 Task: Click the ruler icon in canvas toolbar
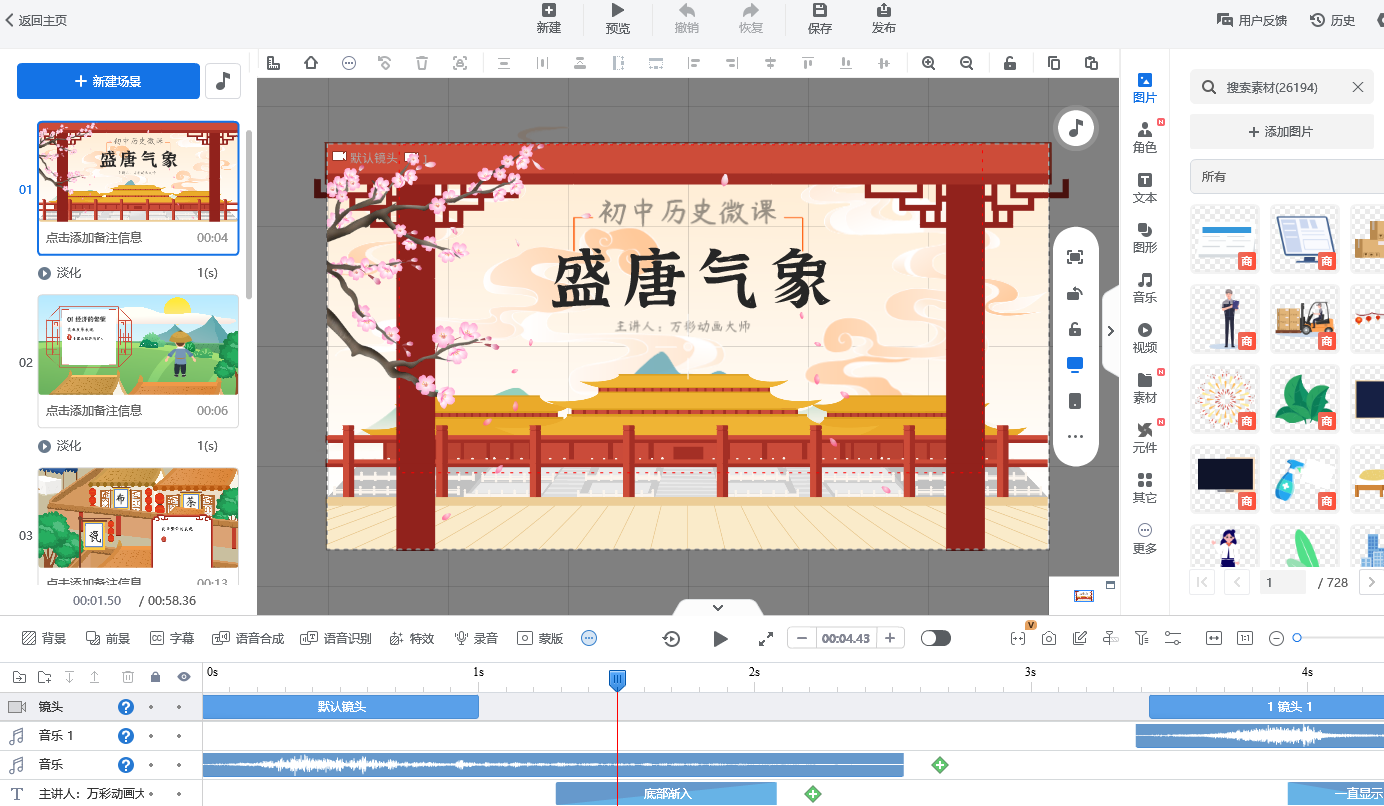(x=273, y=63)
